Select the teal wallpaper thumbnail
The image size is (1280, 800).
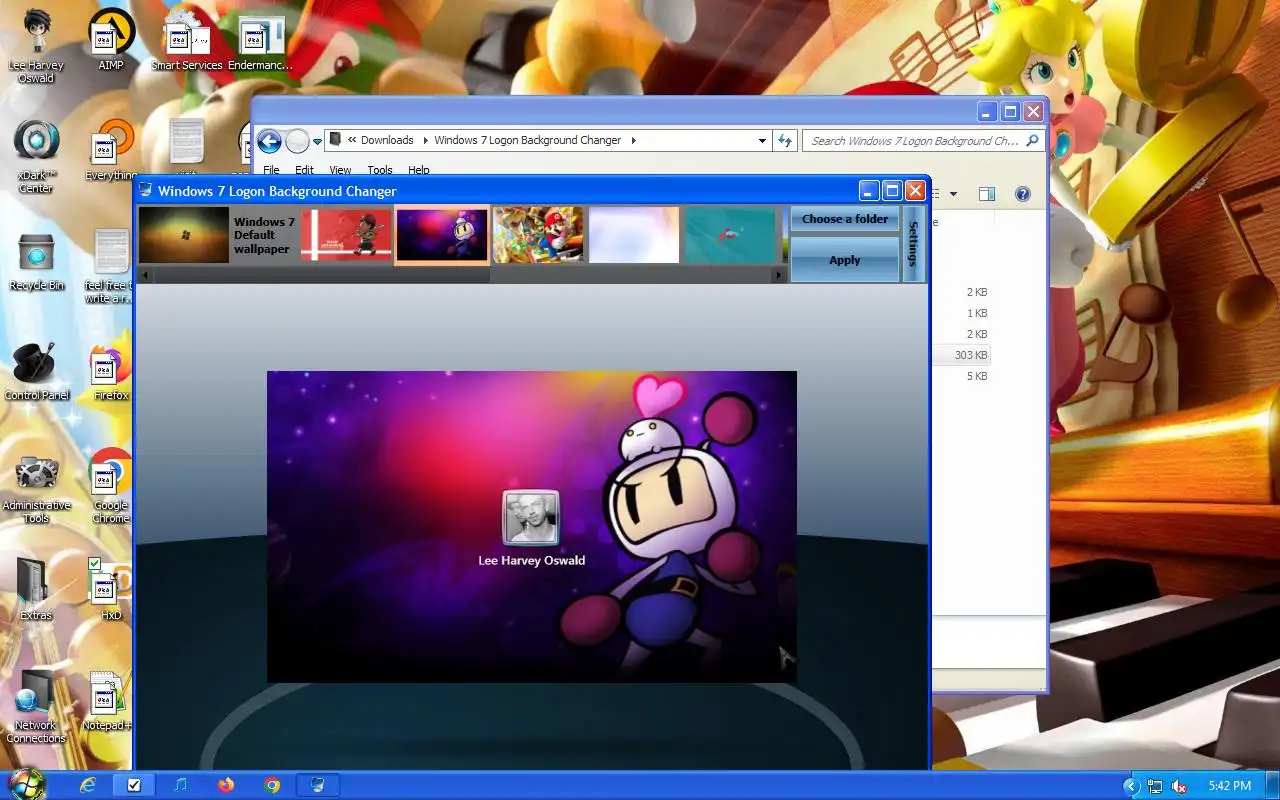coord(730,235)
